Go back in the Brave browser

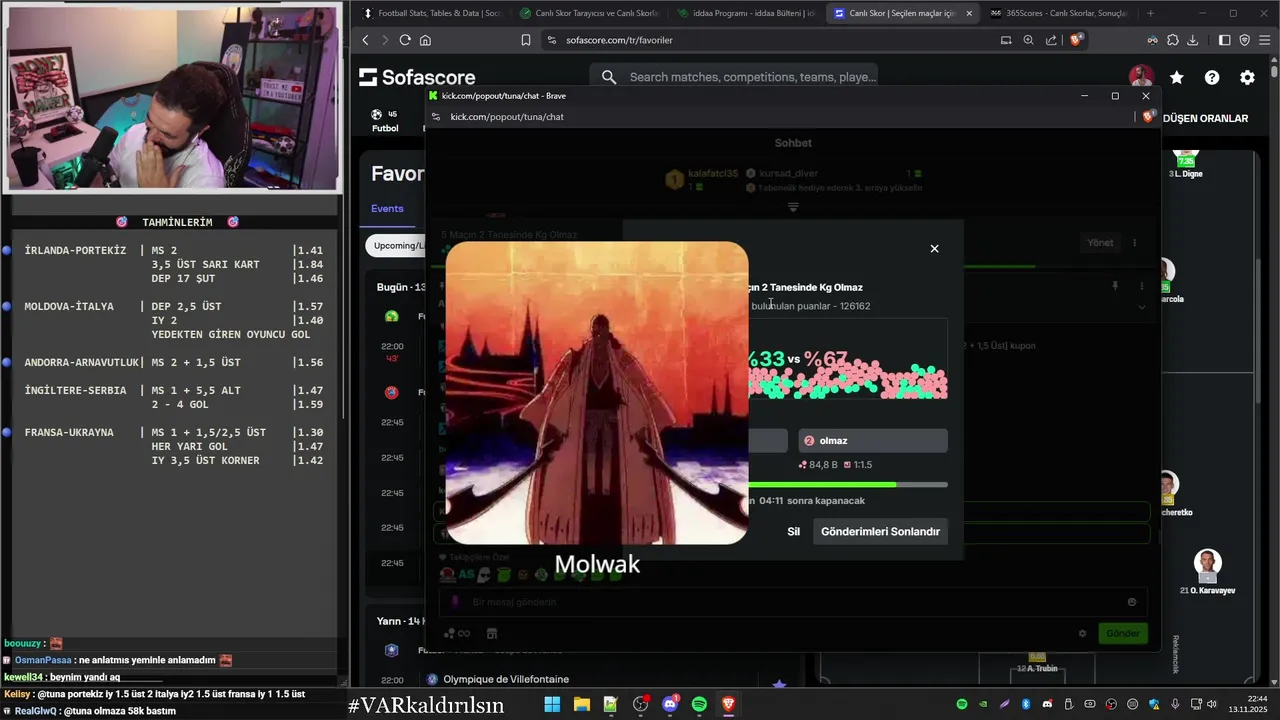[365, 40]
